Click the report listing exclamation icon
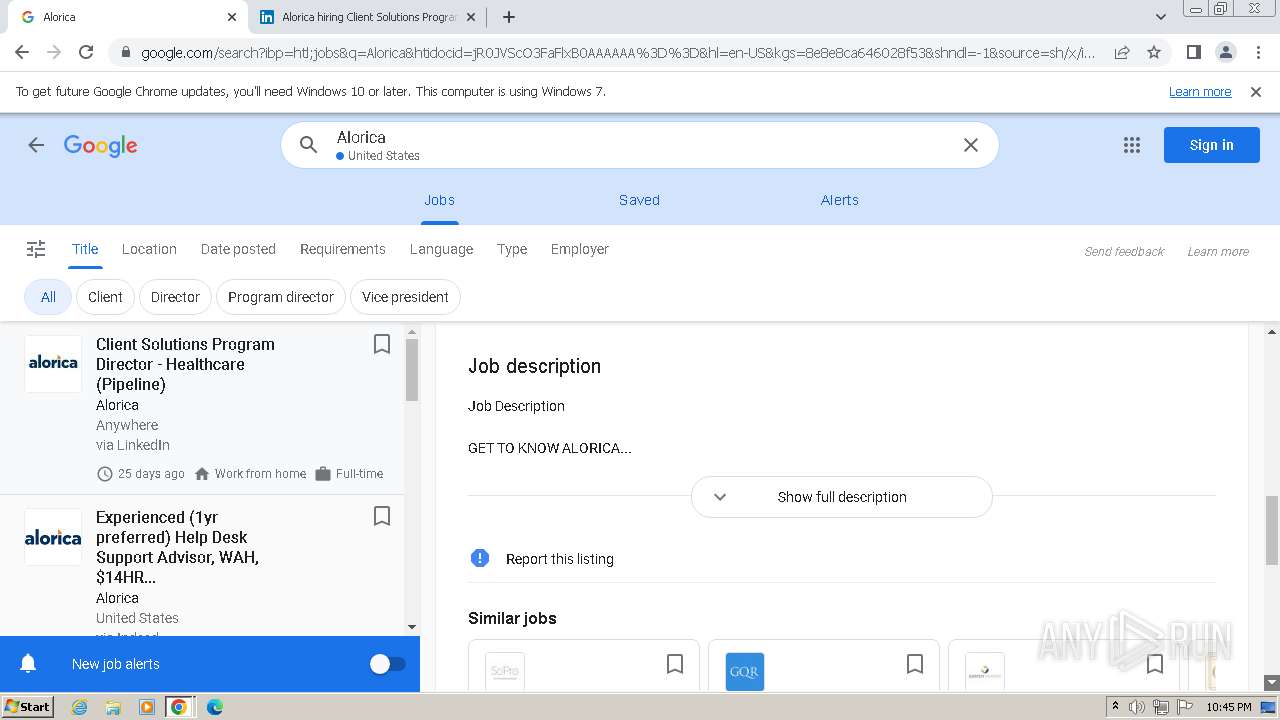The width and height of the screenshot is (1280, 720). coord(480,558)
